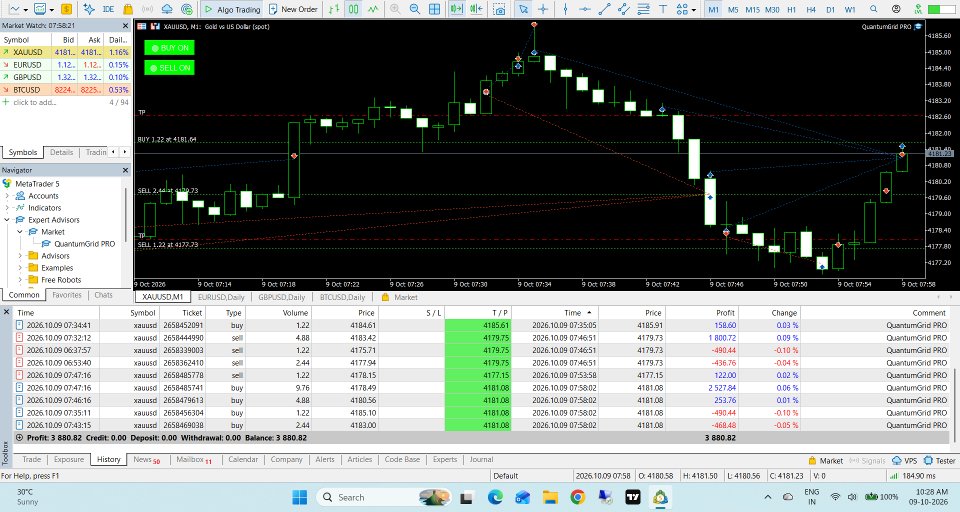960x512 pixels.
Task: Select the BTCUSD row in Market Watch
Action: [66, 89]
